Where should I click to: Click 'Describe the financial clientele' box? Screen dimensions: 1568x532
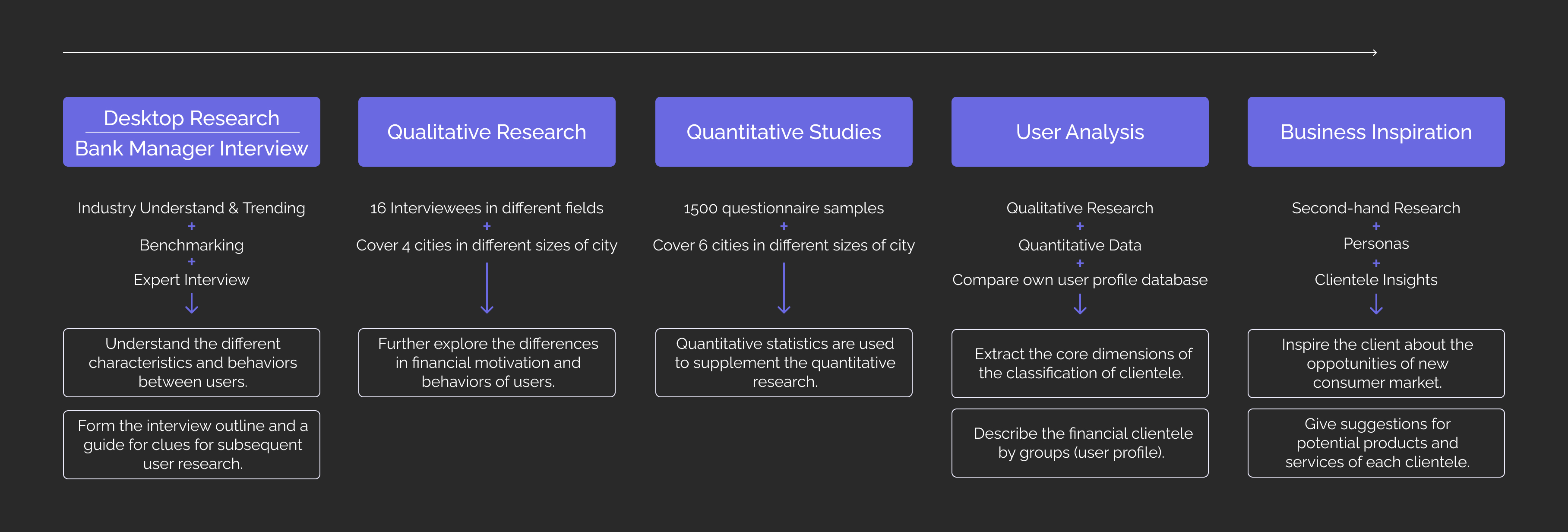1080,443
